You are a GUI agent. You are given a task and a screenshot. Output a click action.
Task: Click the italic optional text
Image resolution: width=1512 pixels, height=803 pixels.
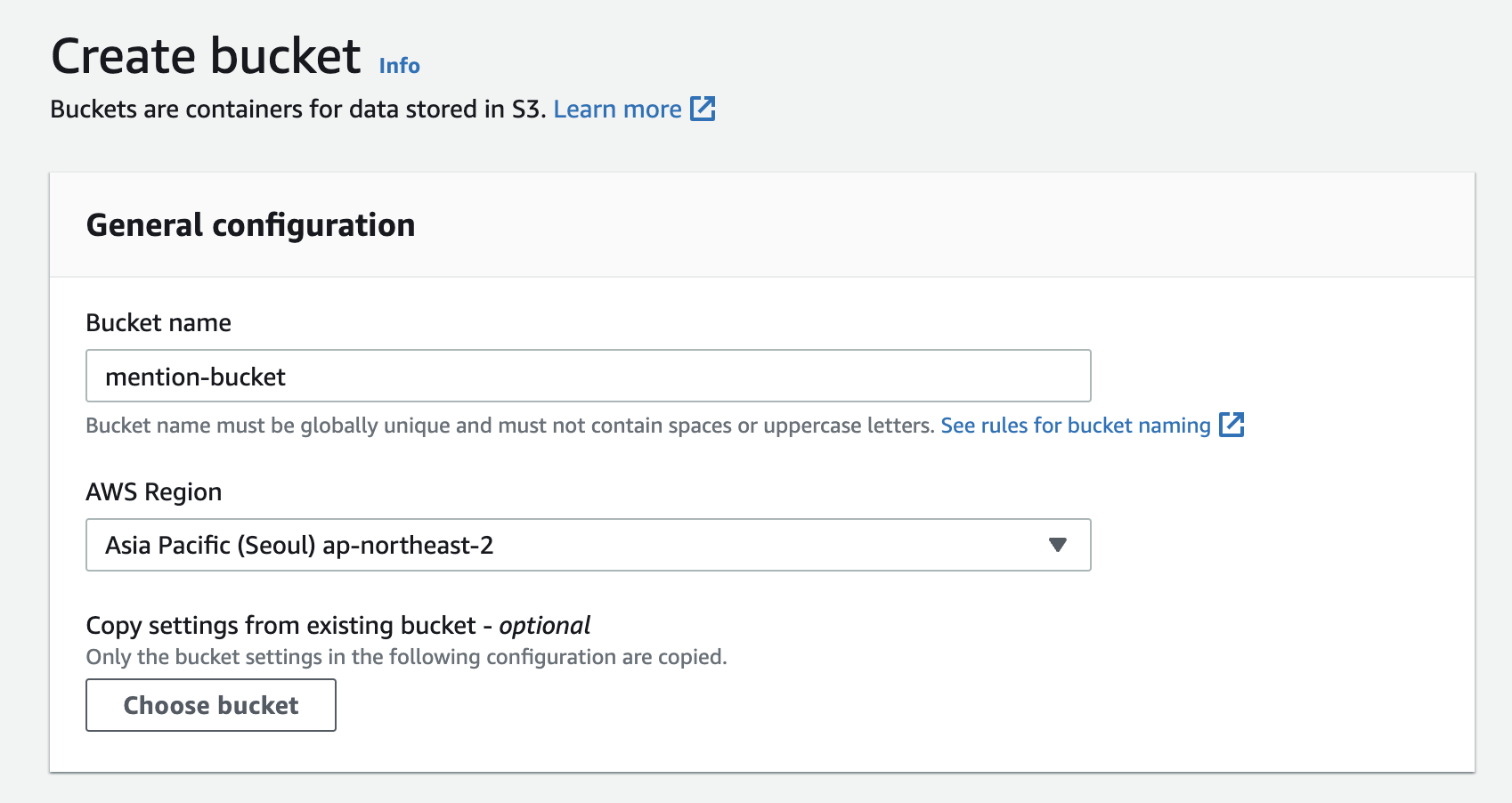[544, 625]
